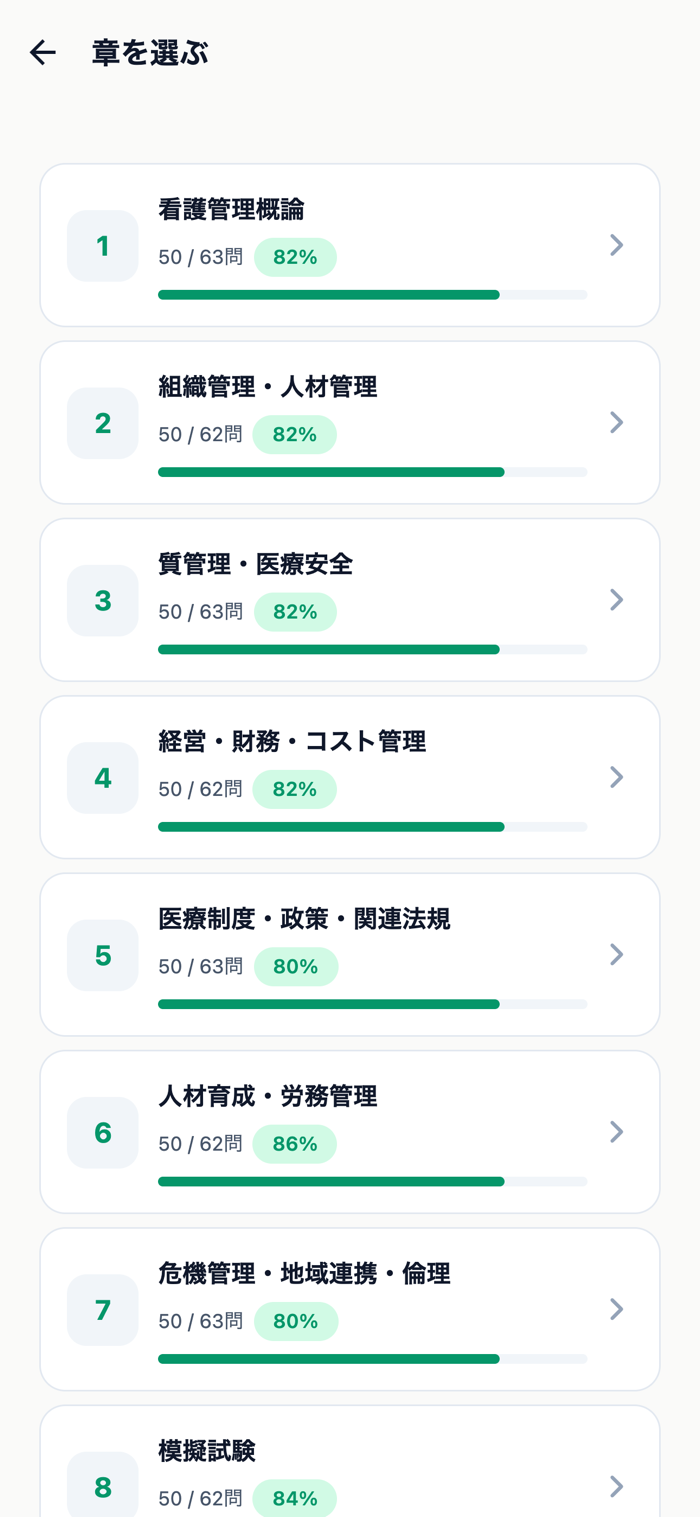Viewport: 700px width, 1517px height.
Task: Go back using the arrow icon
Action: 43,53
